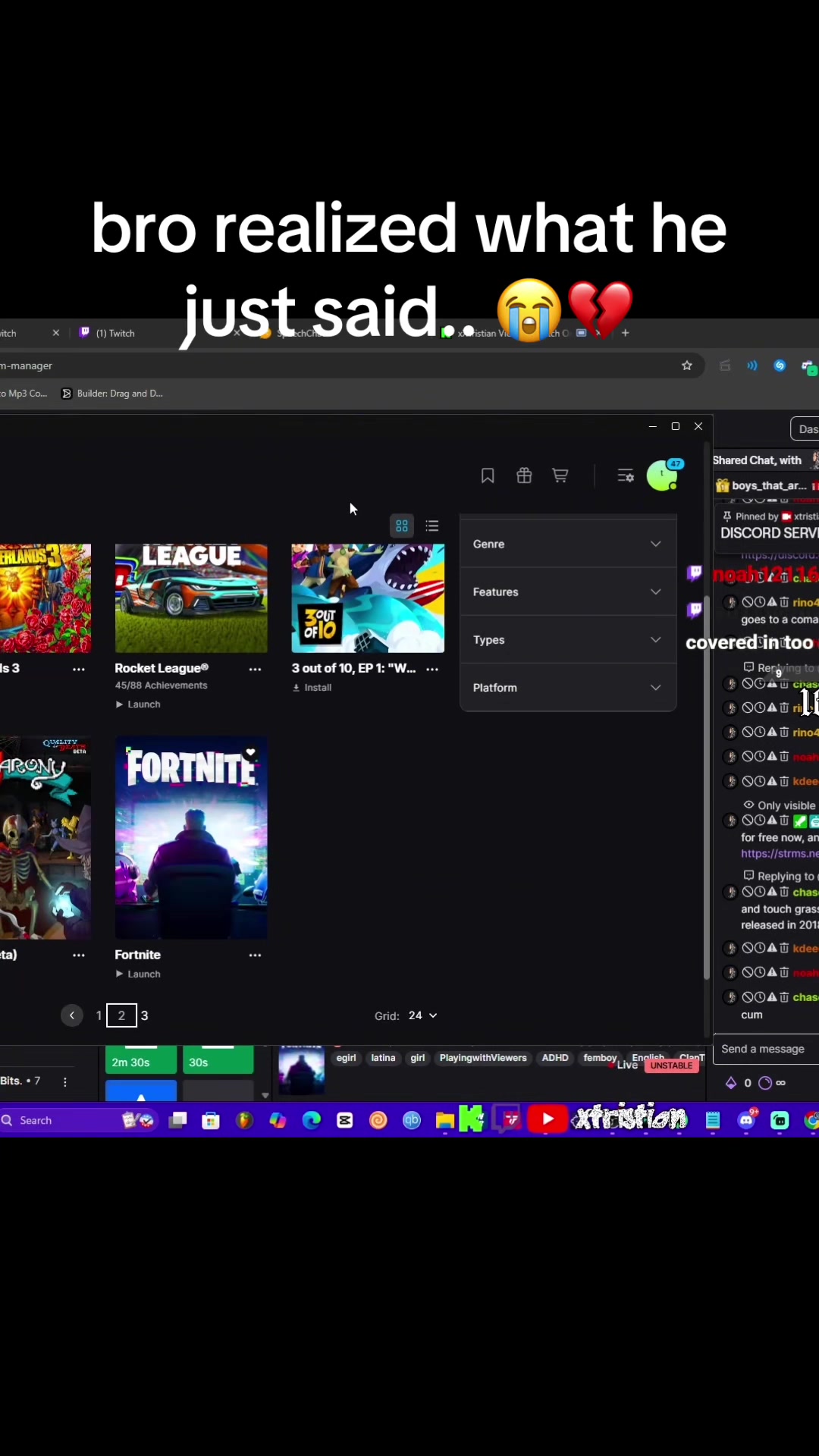Open the Borderlands 3 three-dot options menu
The width and height of the screenshot is (819, 1456).
tap(79, 669)
